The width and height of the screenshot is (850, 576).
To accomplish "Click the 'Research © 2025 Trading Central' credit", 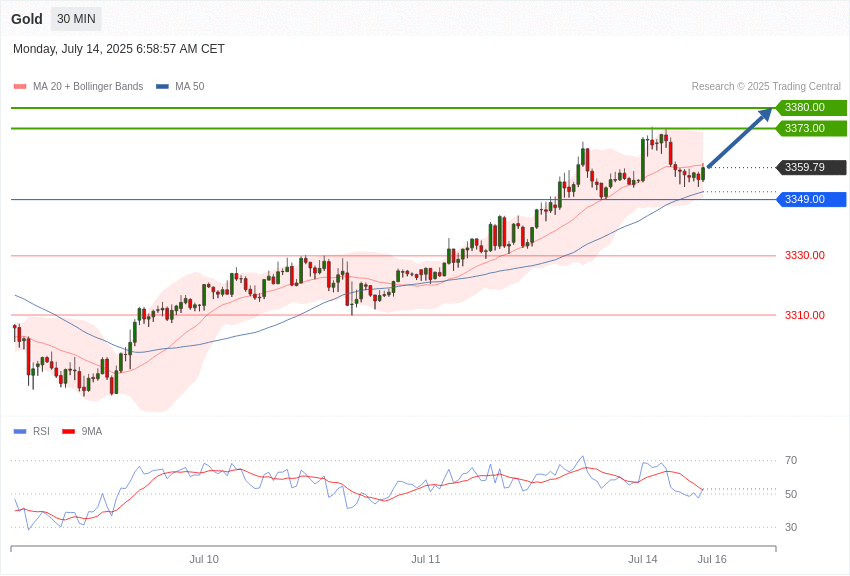I will tap(766, 86).
